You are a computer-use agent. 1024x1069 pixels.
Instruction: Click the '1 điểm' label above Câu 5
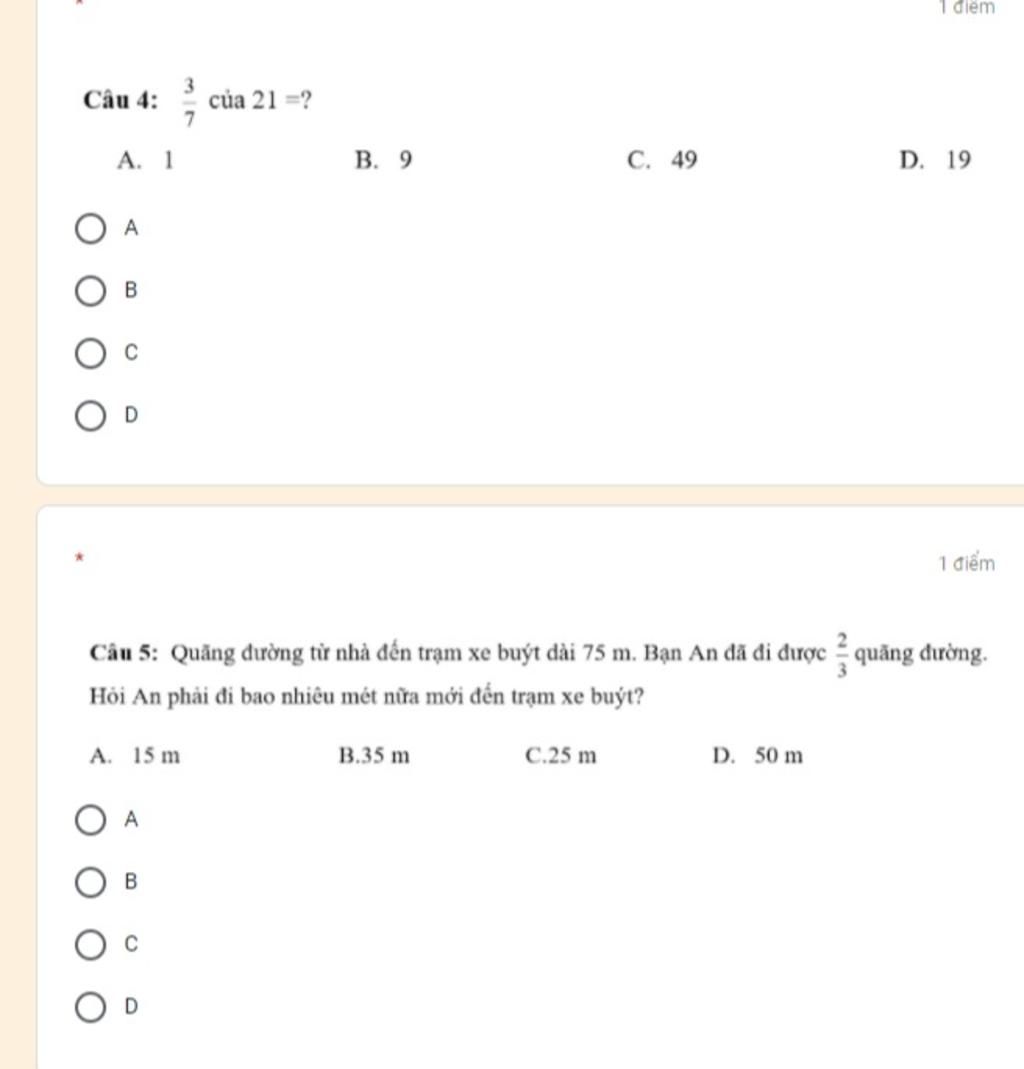click(x=966, y=564)
